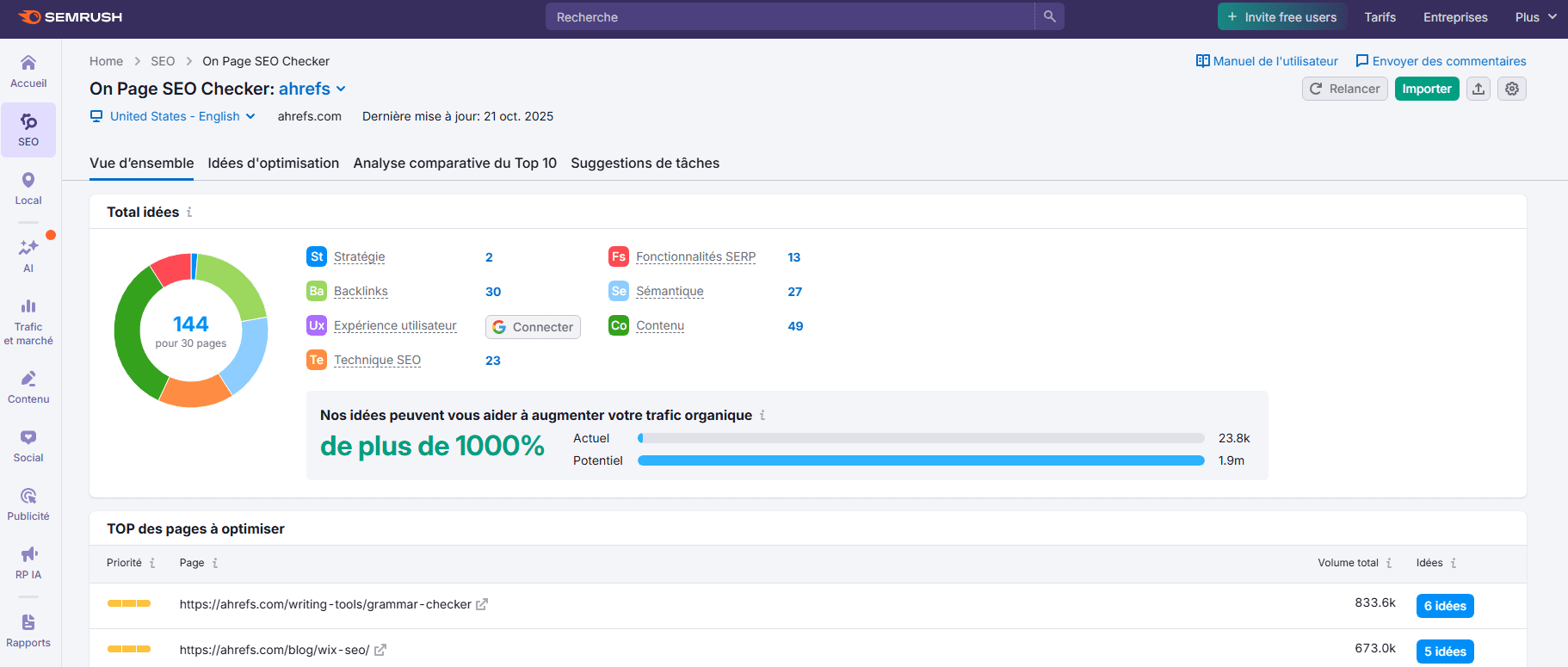Click the Invite free users button
Screen dimensions: 1568x667
pos(1282,17)
